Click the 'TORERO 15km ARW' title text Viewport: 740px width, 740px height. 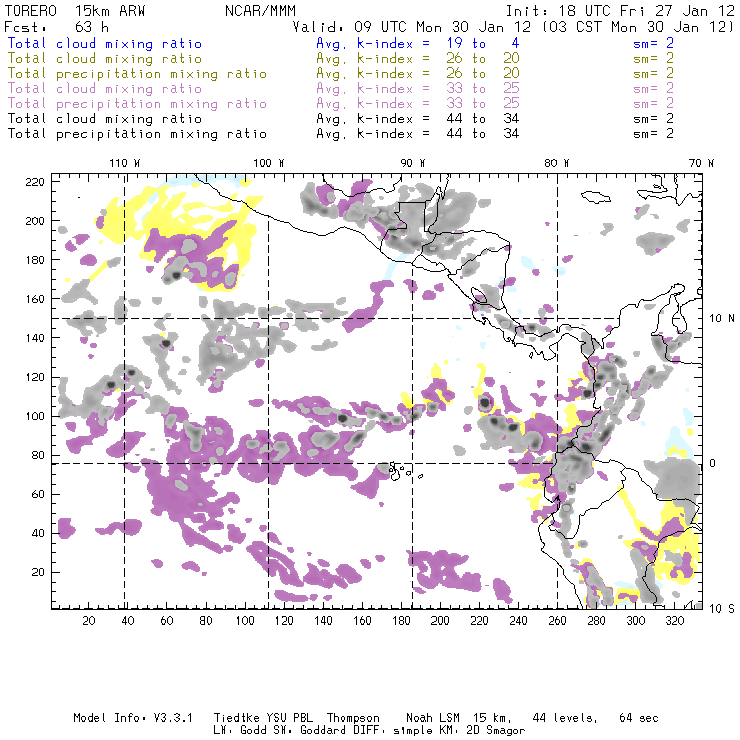pos(75,11)
